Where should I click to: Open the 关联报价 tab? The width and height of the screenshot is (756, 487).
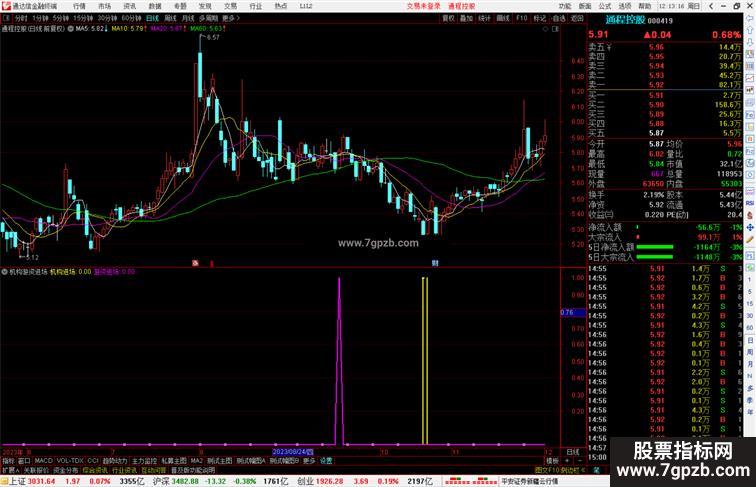click(x=36, y=470)
